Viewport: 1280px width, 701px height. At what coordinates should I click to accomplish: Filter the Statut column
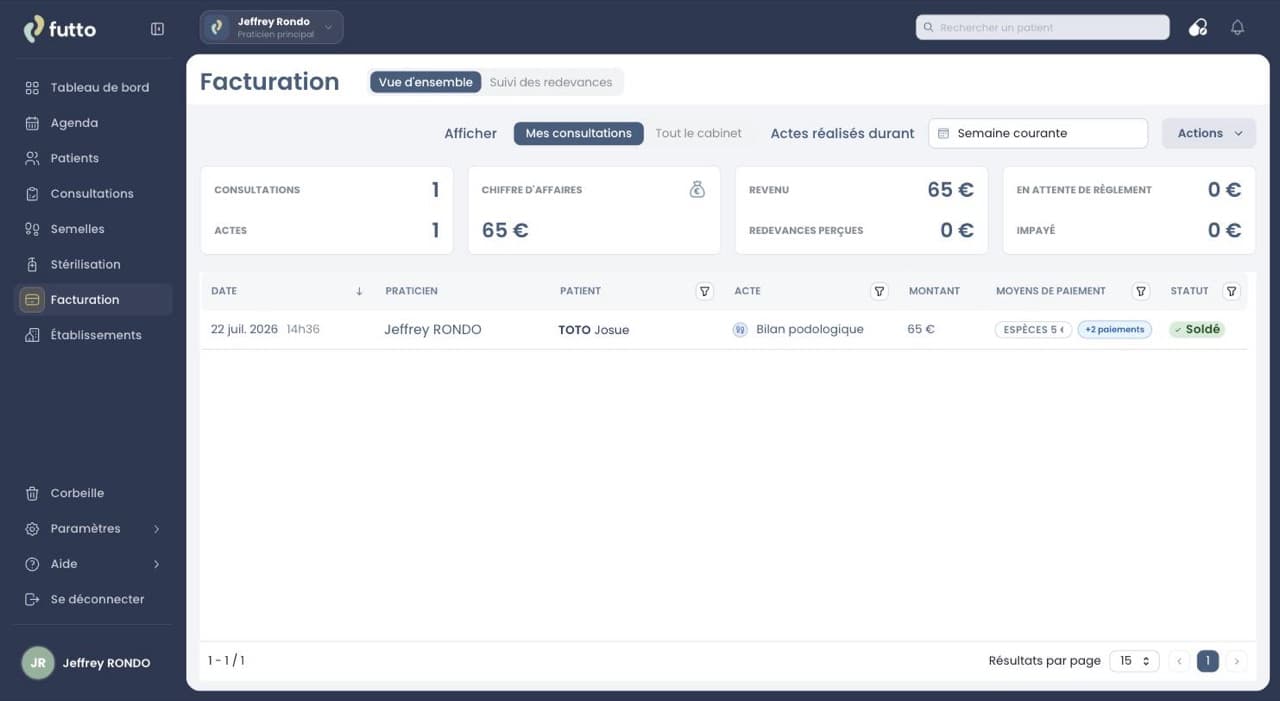(x=1232, y=291)
